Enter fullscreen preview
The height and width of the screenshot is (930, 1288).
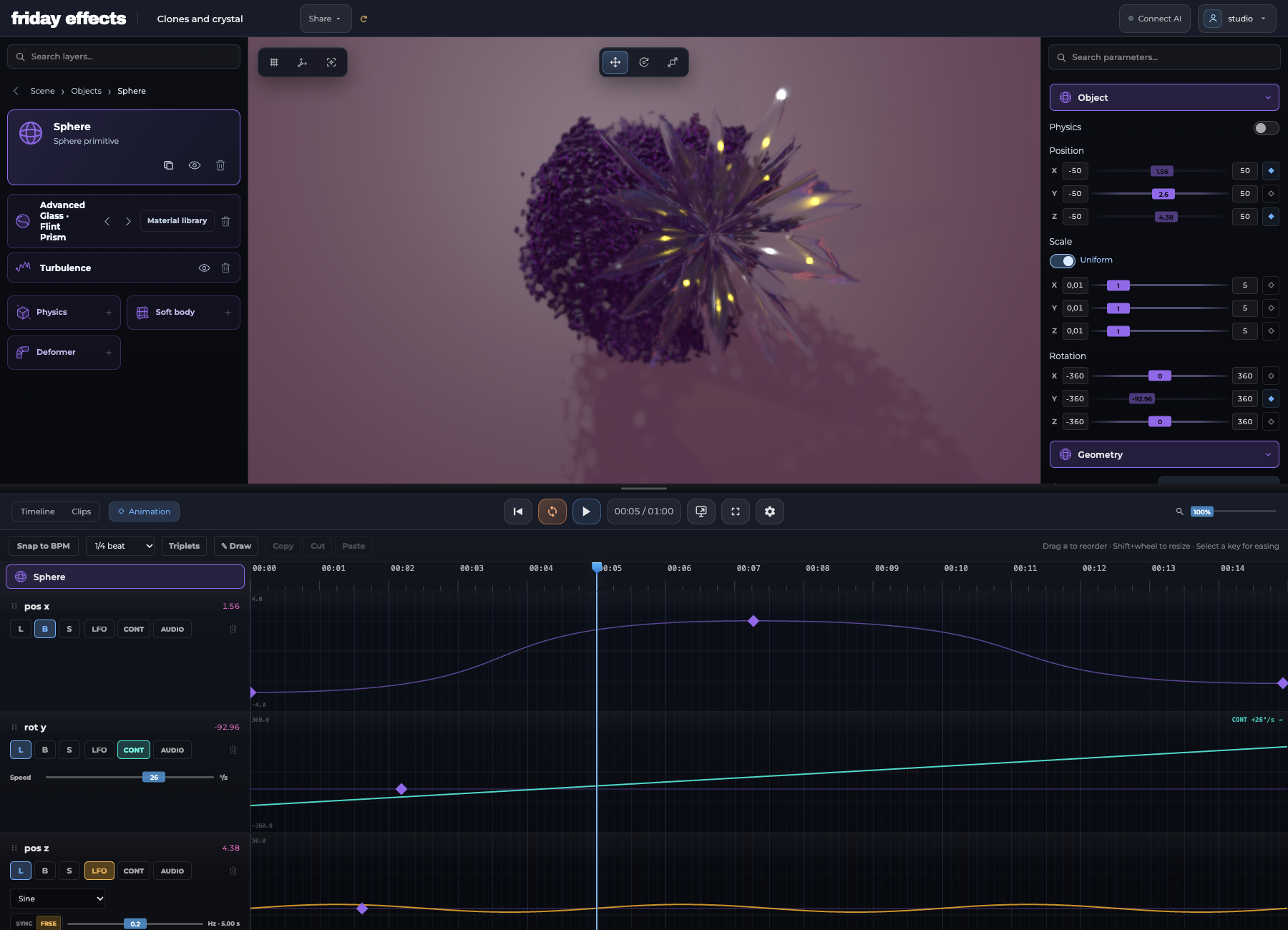(x=736, y=511)
